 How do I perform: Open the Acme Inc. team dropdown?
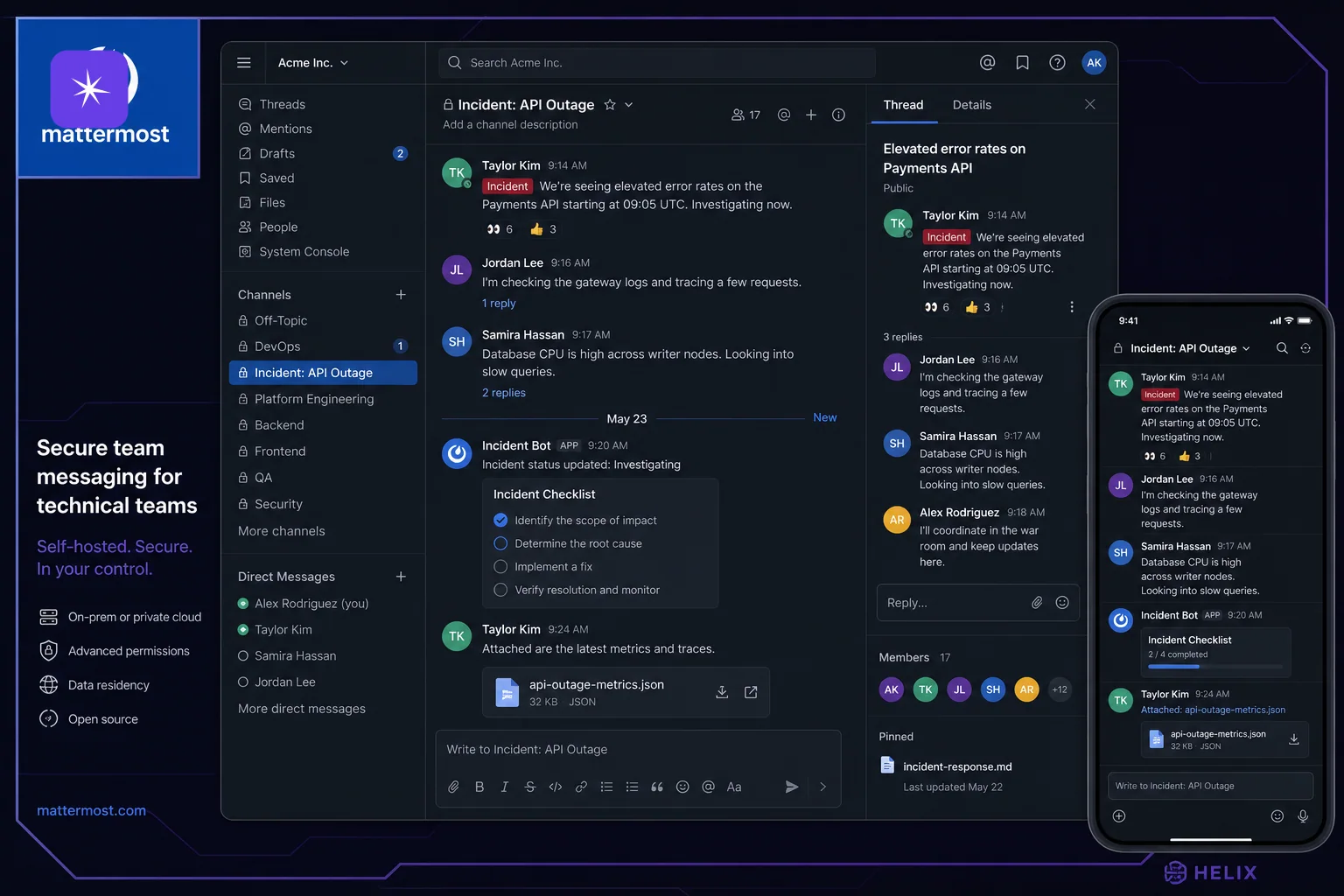313,63
